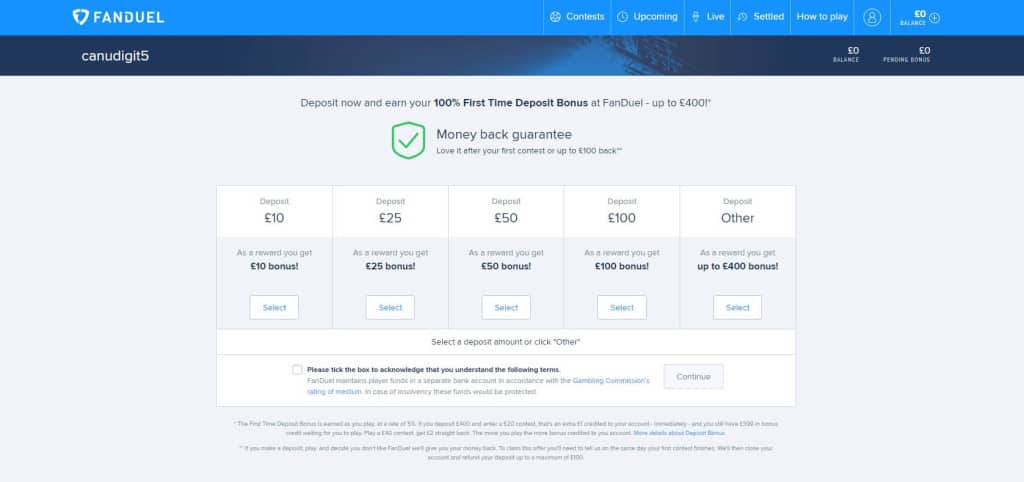Viewport: 1024px width, 482px height.
Task: Click the Continue button
Action: (x=694, y=377)
